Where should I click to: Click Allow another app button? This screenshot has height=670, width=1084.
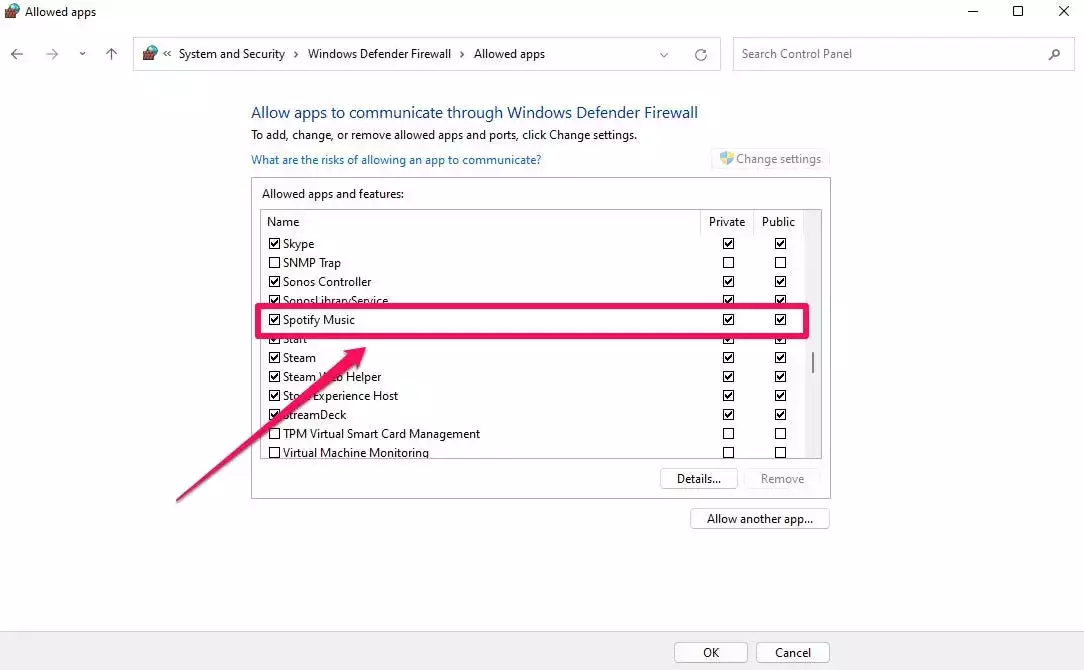(759, 519)
